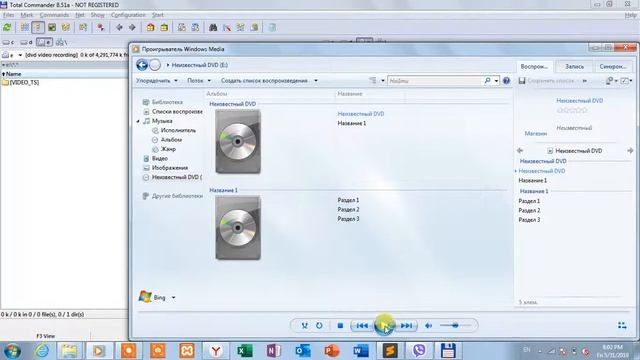This screenshot has height=360, width=640.
Task: Open the Help menu in Total Commander
Action: click(631, 15)
